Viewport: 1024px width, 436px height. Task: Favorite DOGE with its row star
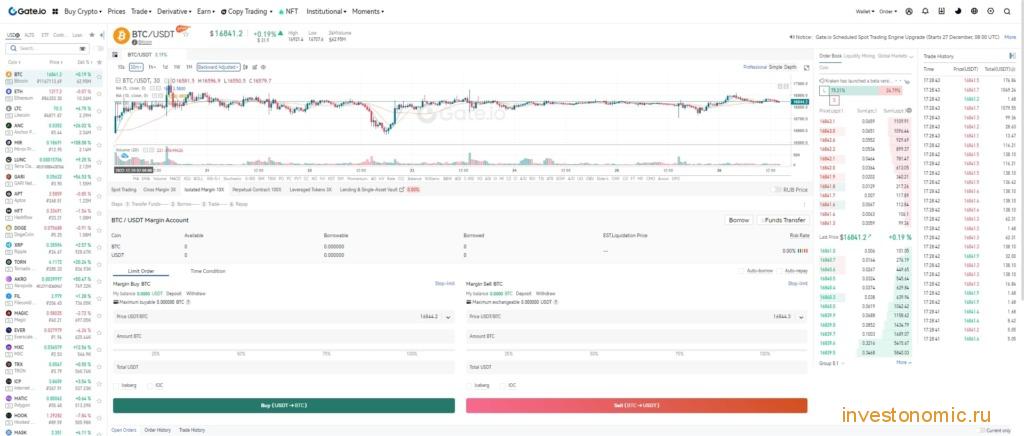99,230
